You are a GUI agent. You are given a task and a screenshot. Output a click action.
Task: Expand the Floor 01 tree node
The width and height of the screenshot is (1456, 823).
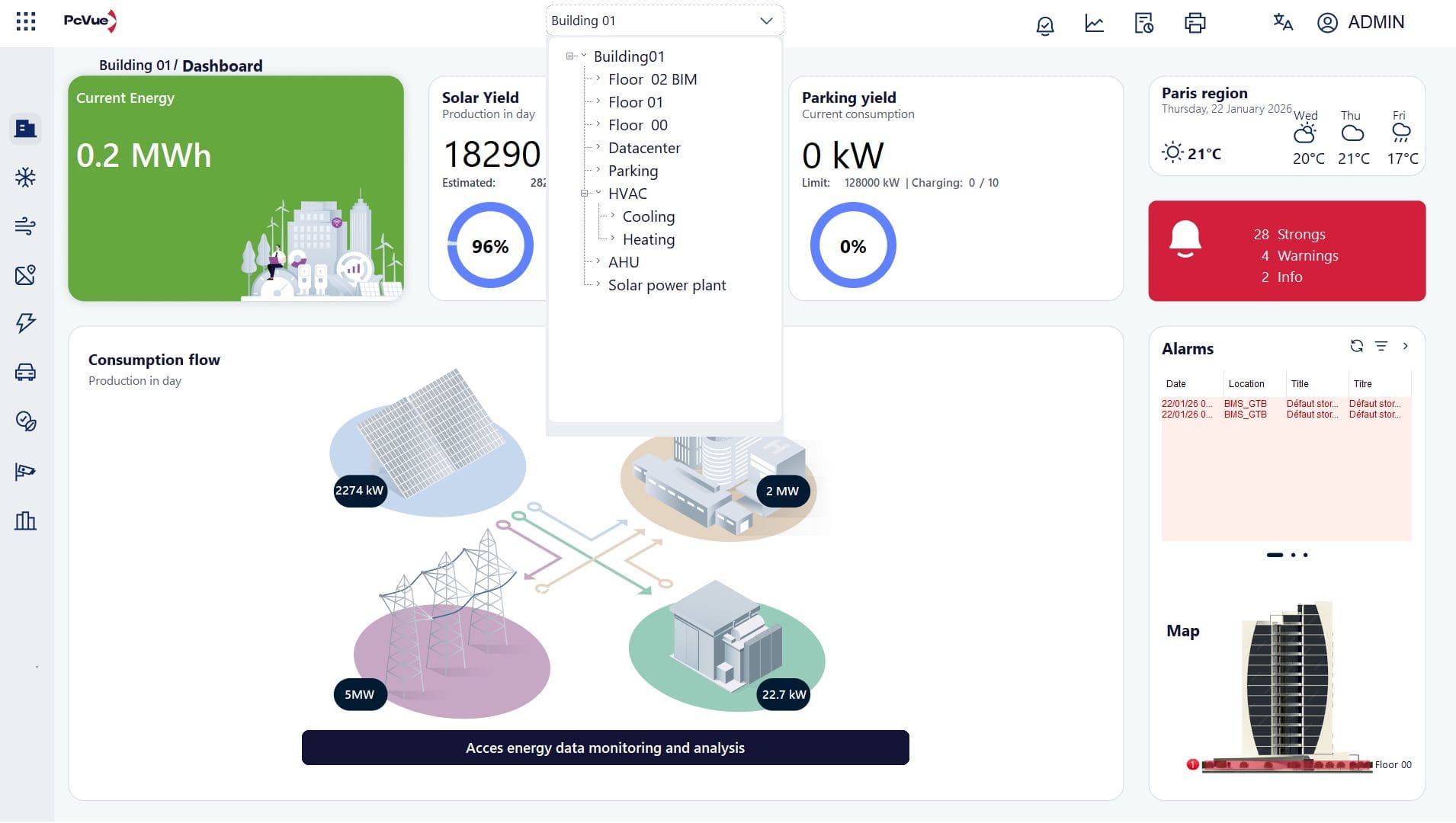pyautogui.click(x=598, y=101)
